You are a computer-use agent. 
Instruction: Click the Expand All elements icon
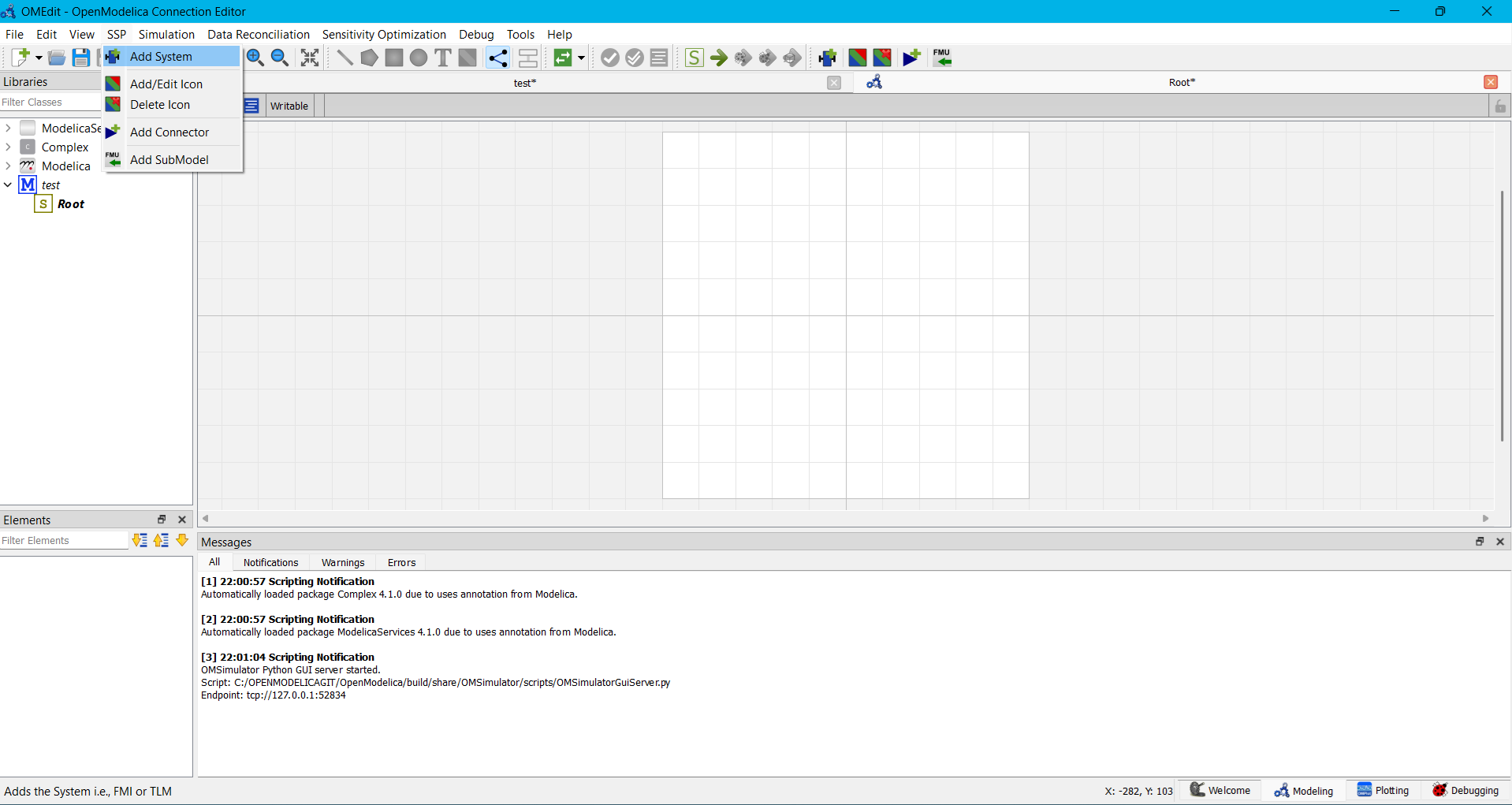click(x=140, y=541)
